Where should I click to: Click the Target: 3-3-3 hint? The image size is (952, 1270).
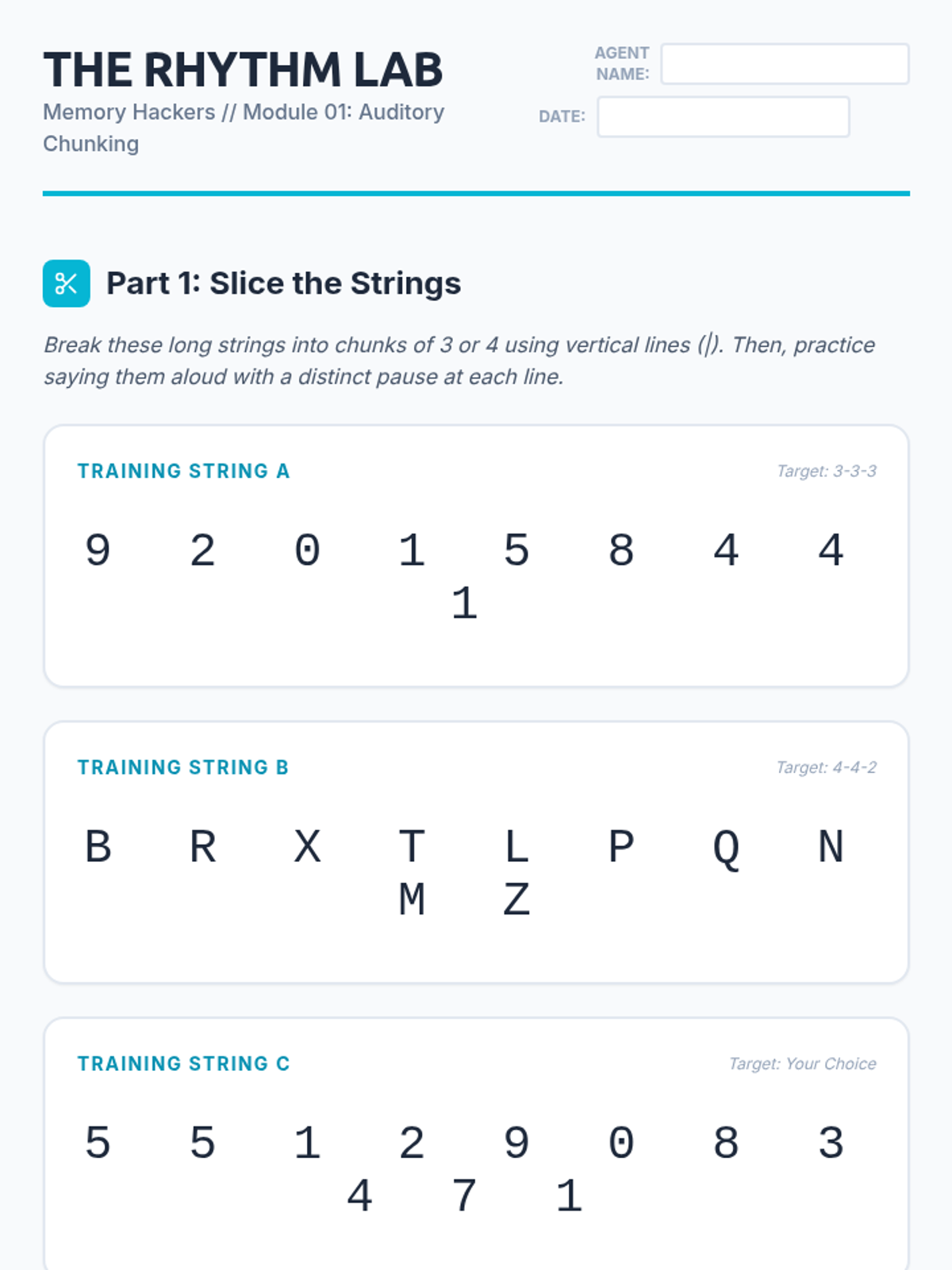(x=827, y=471)
